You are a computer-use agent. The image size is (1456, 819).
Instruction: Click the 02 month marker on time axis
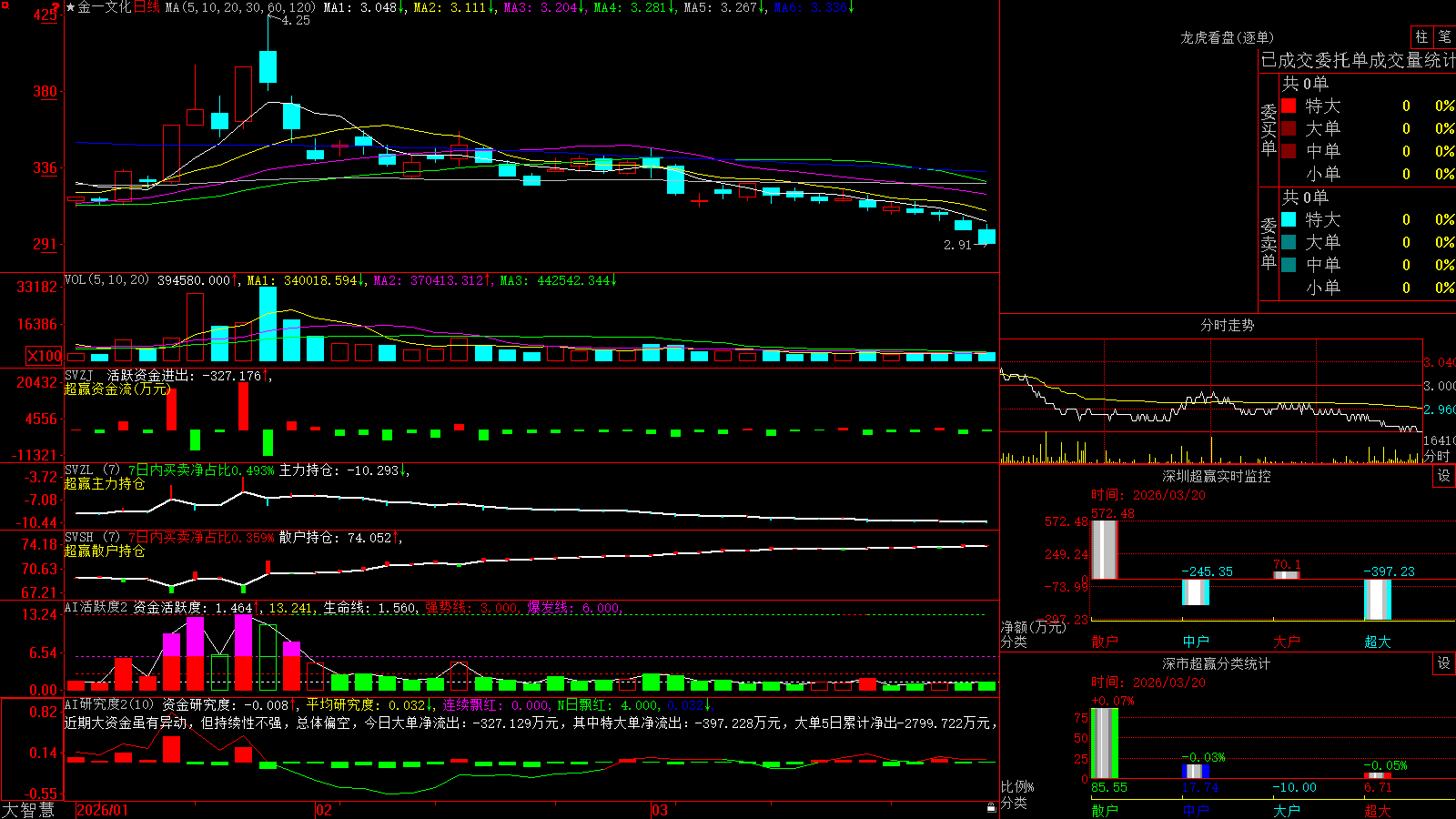[324, 810]
